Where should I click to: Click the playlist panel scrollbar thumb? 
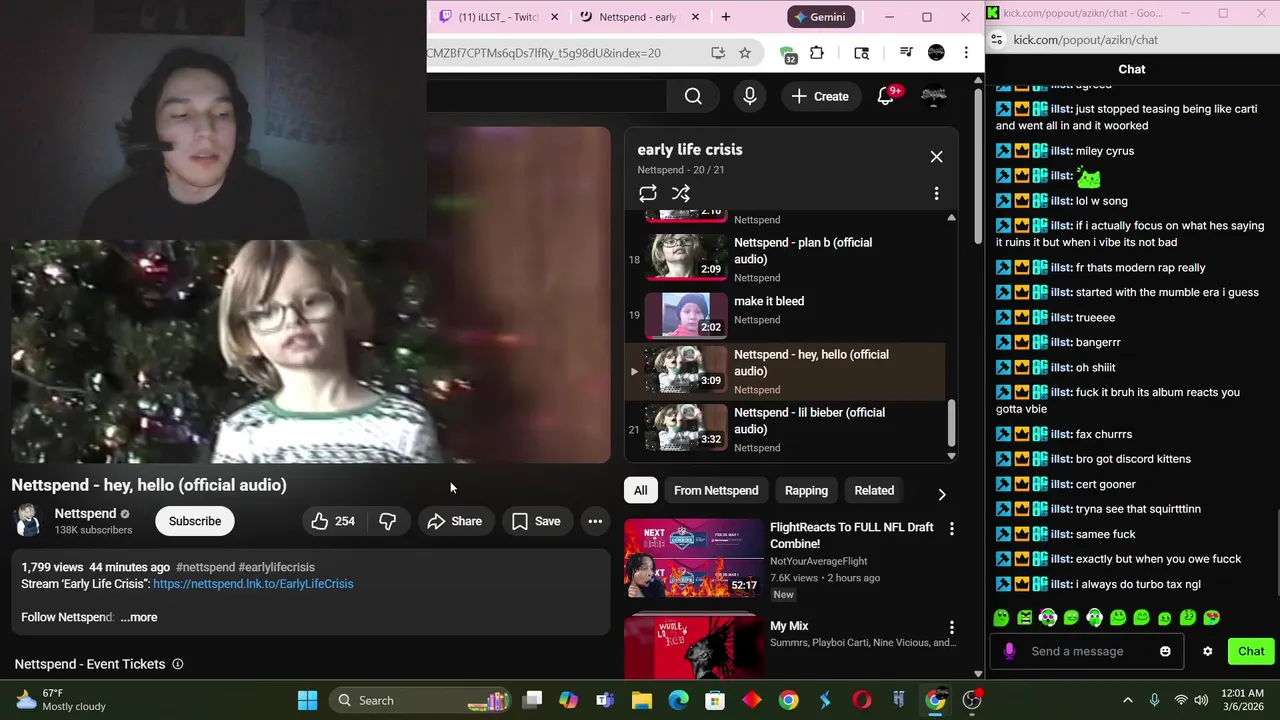point(951,422)
